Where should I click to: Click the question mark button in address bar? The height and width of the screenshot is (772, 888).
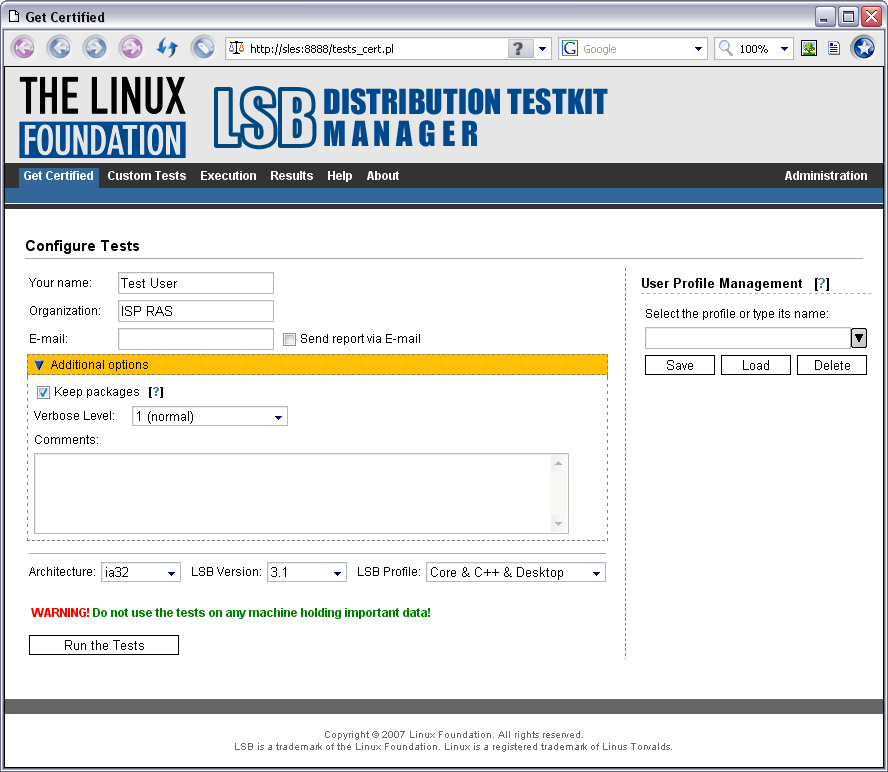click(518, 49)
